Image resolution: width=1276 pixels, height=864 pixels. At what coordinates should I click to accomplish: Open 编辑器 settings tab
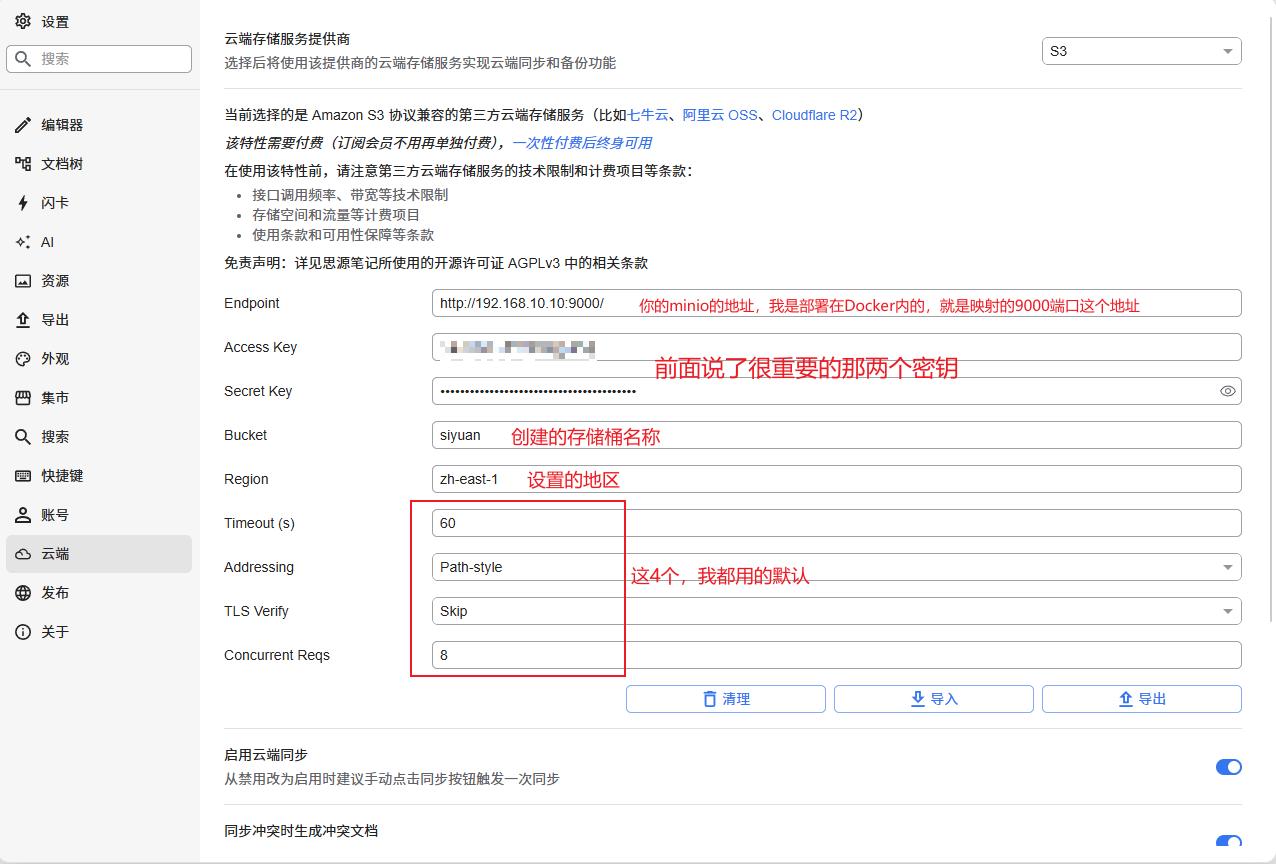tap(99, 125)
